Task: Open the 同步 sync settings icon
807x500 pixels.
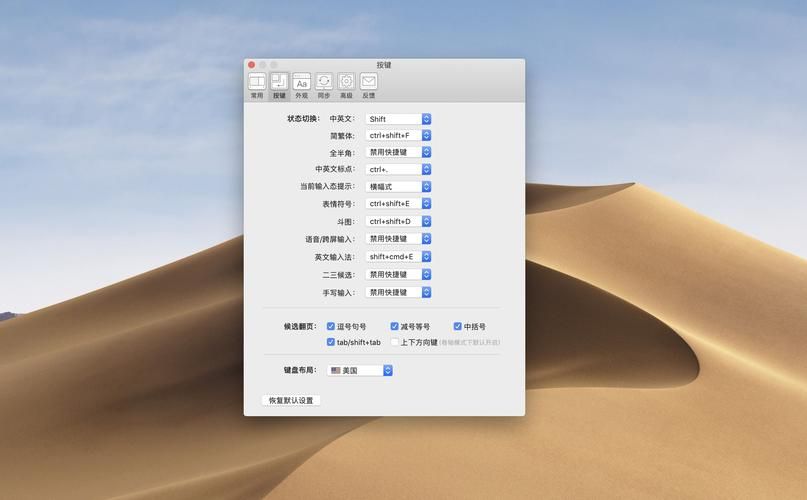Action: click(323, 86)
